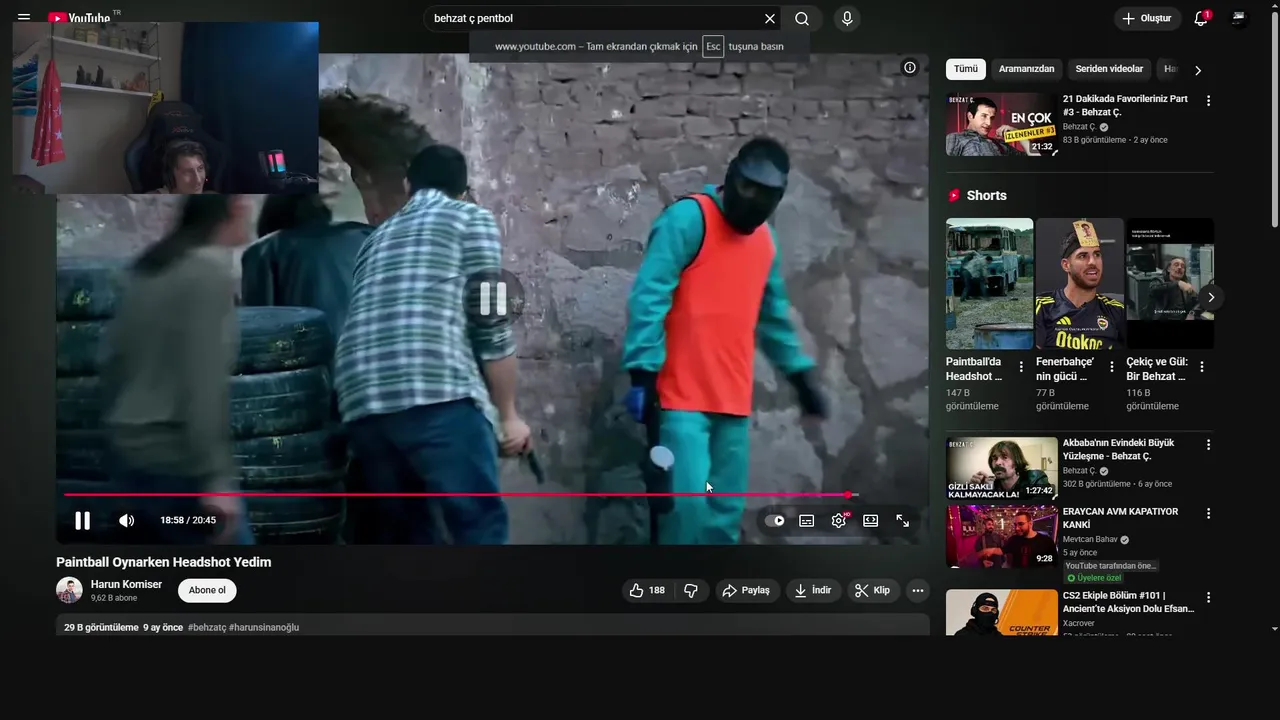Go to the YouTube home logo

[82, 18]
